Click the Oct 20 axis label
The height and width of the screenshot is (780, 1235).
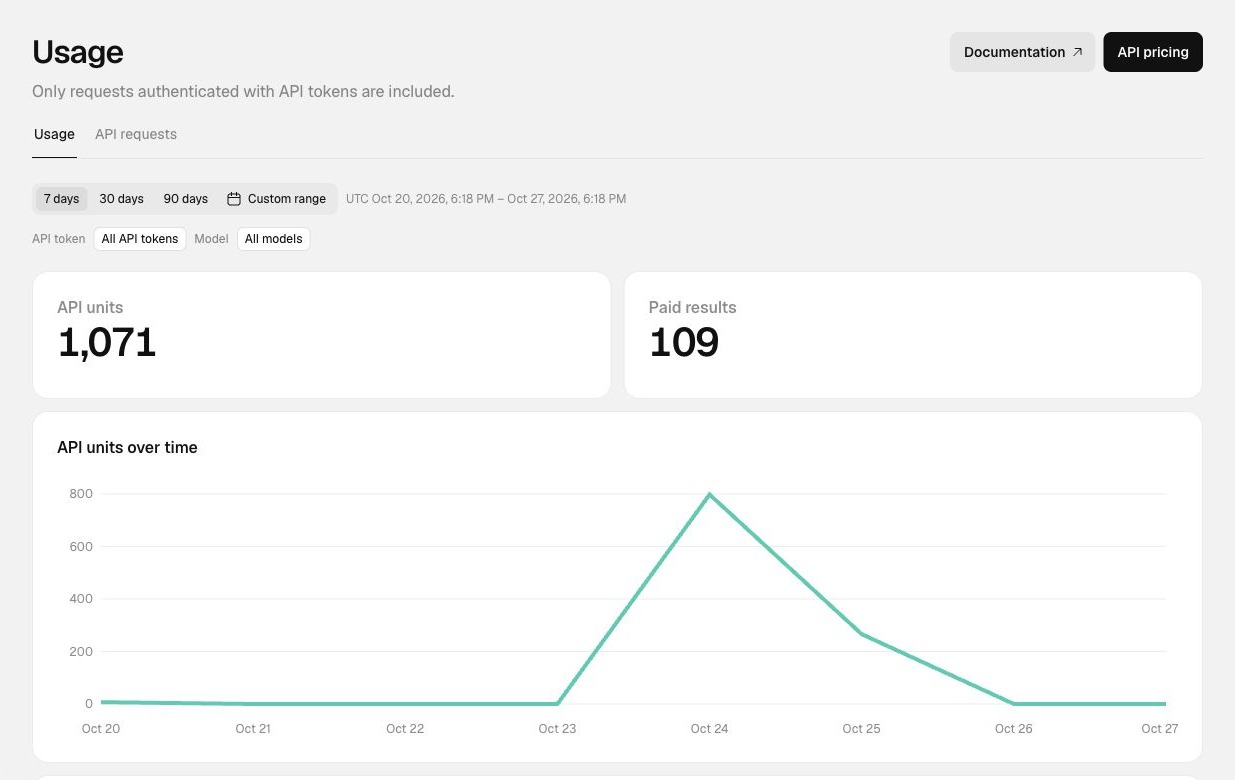point(101,728)
